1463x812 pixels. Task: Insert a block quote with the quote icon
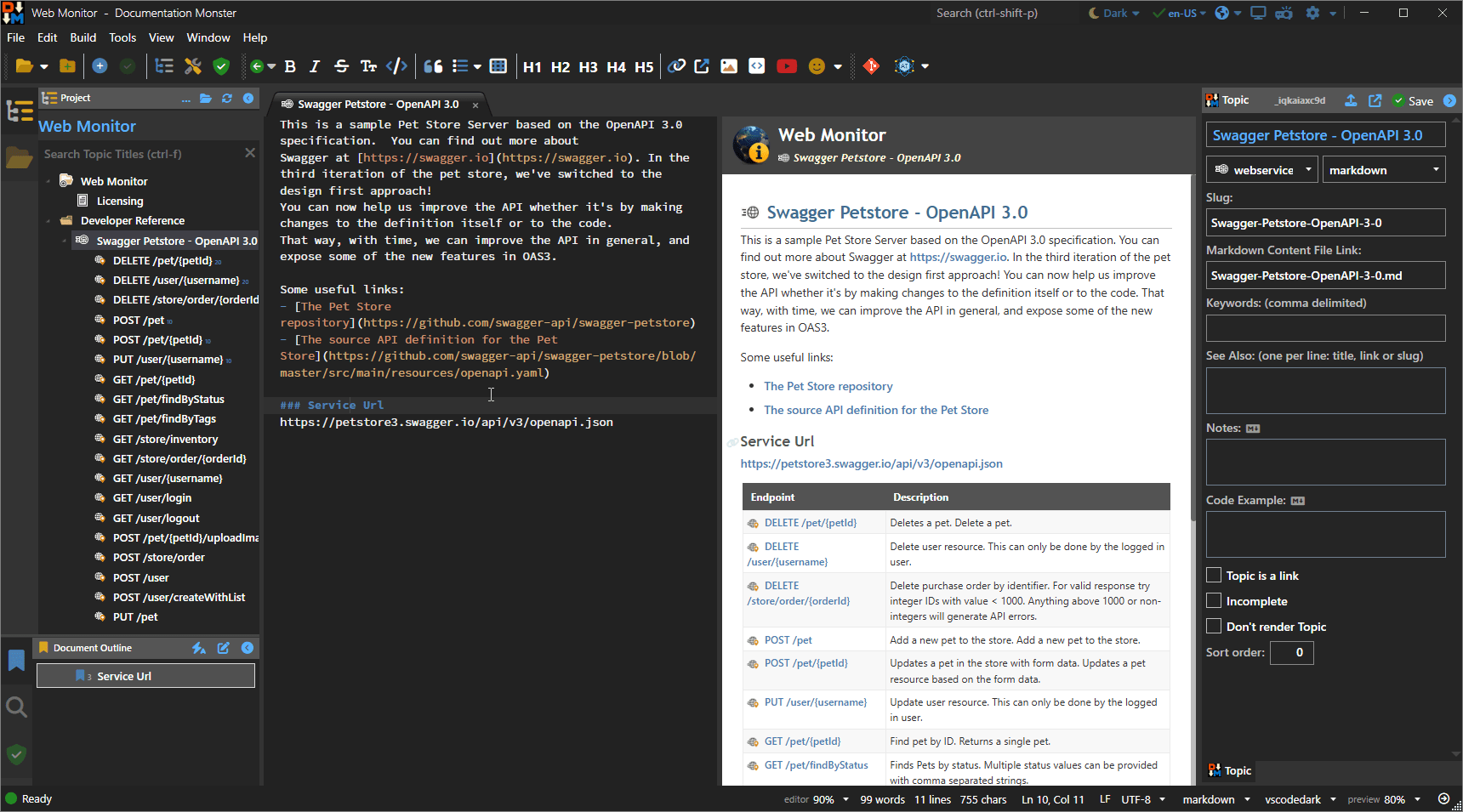click(x=433, y=66)
